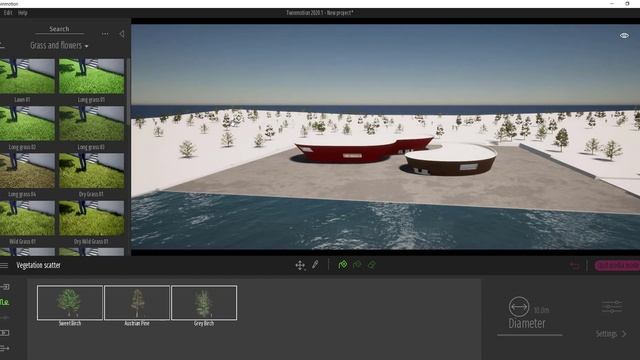Click the Settings label text
The height and width of the screenshot is (360, 640).
(606, 334)
